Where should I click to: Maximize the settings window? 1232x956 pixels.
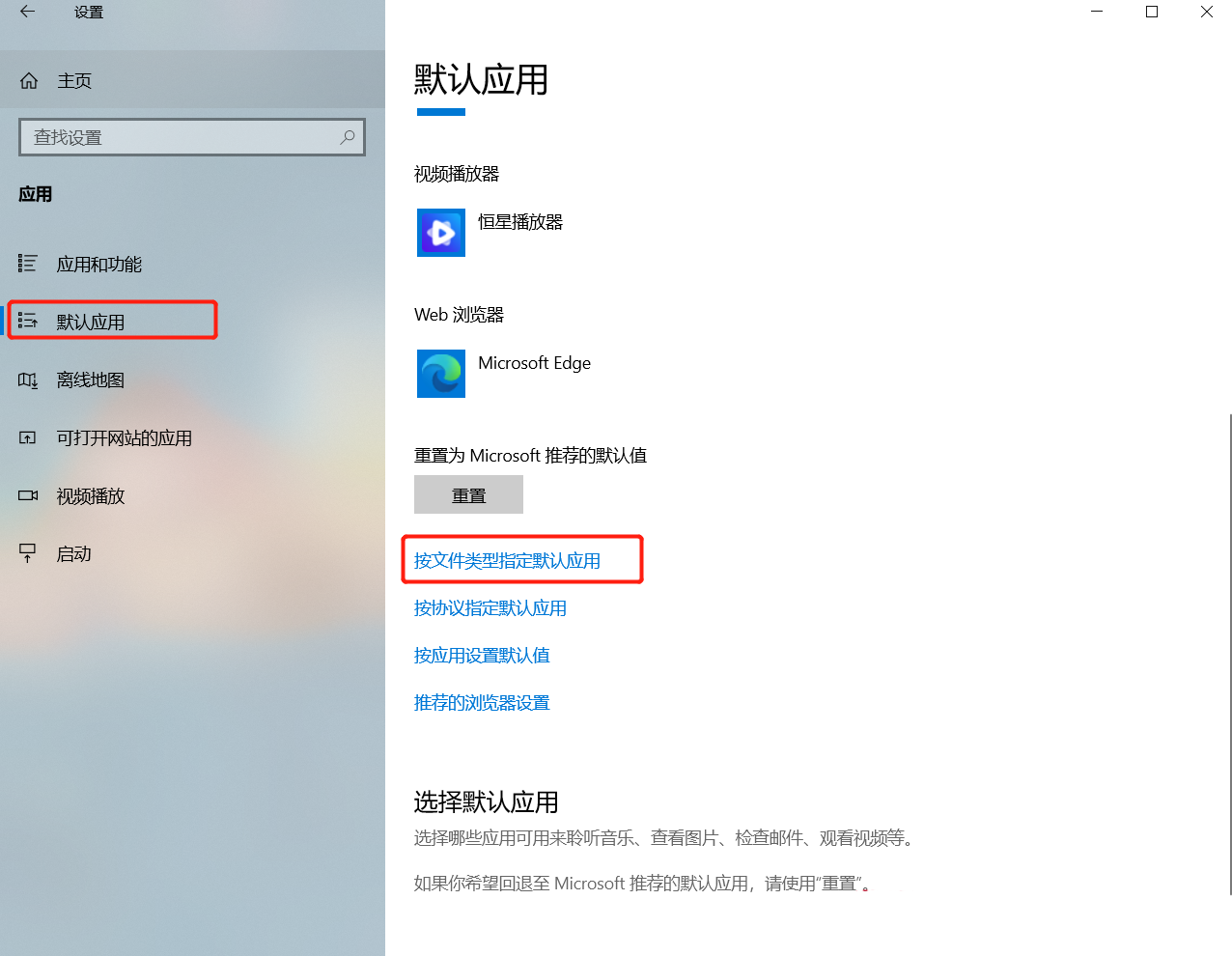(1152, 12)
